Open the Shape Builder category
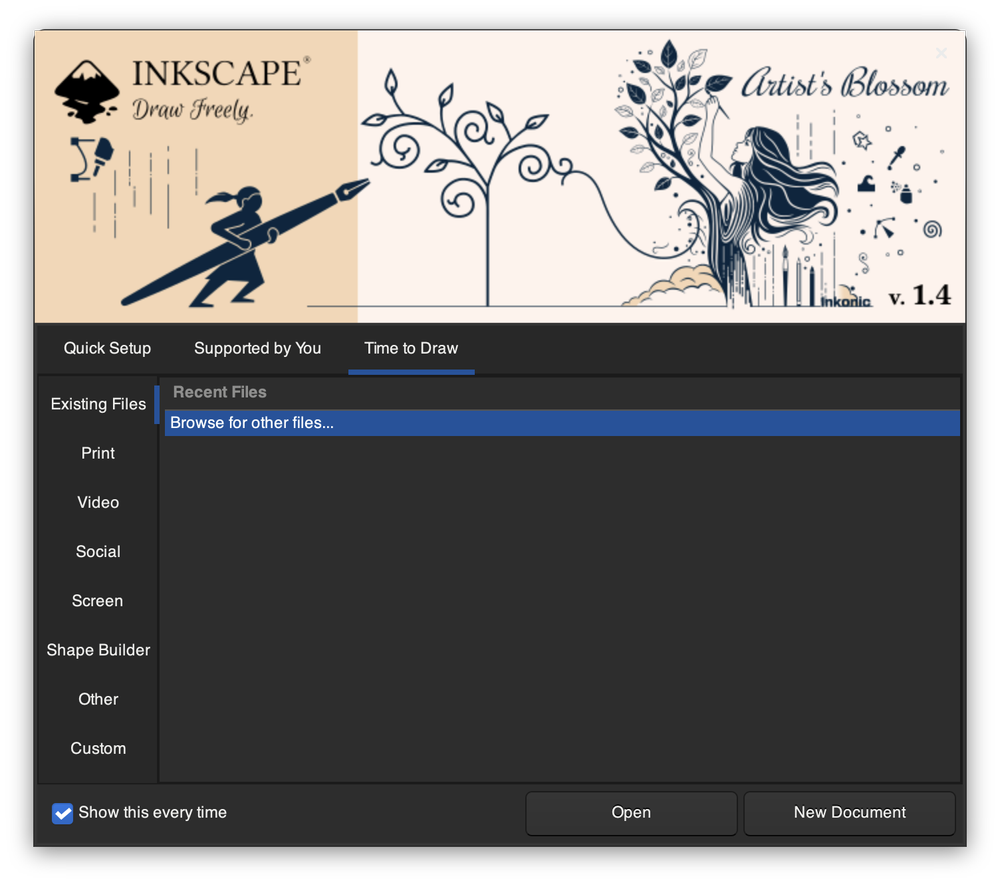The height and width of the screenshot is (884, 1000). click(98, 650)
